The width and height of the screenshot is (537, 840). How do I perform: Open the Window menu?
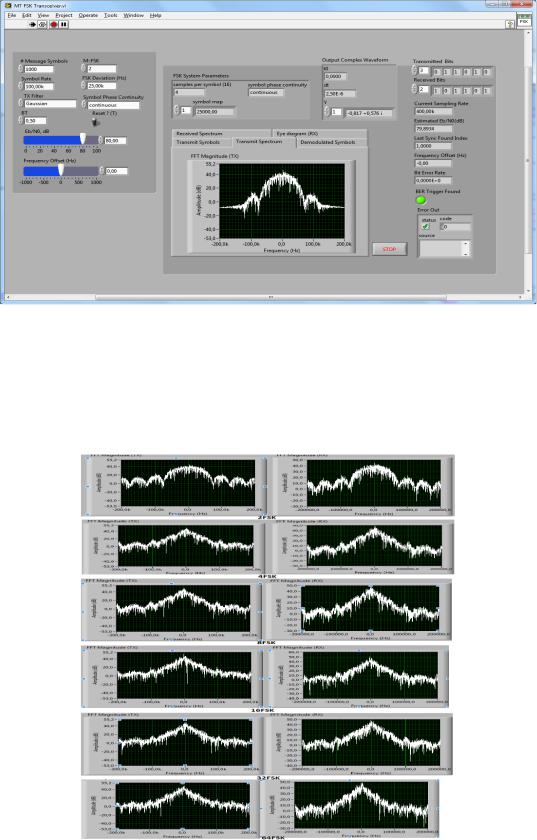pyautogui.click(x=133, y=16)
